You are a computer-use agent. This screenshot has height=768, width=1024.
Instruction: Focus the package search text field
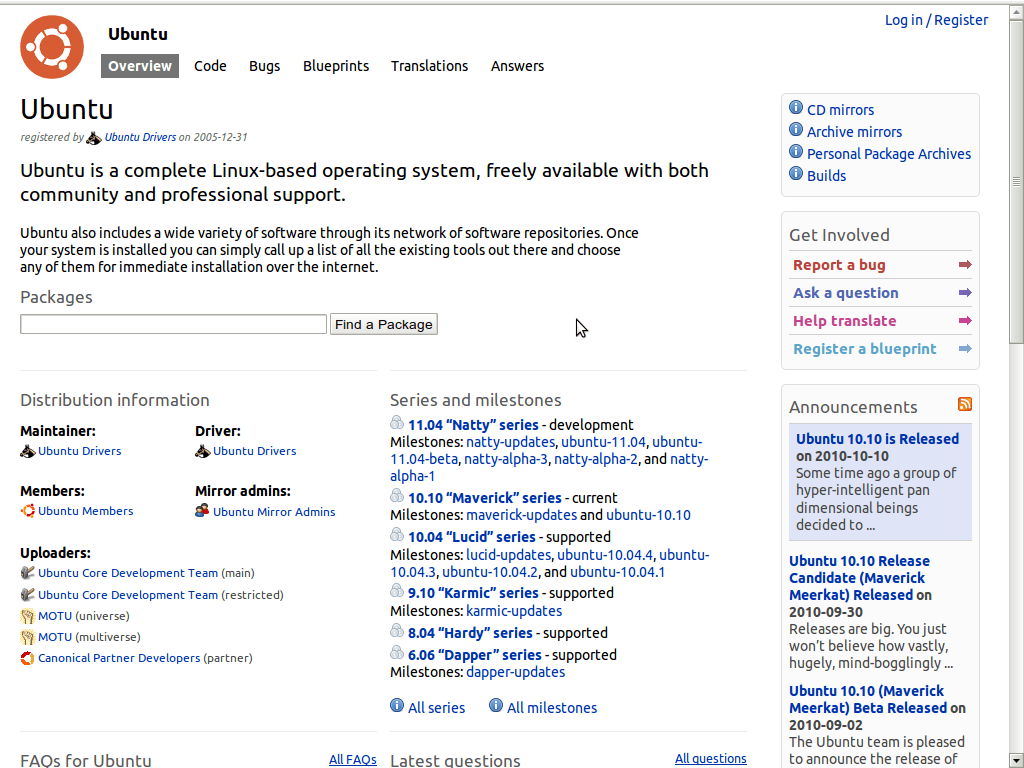(x=173, y=324)
